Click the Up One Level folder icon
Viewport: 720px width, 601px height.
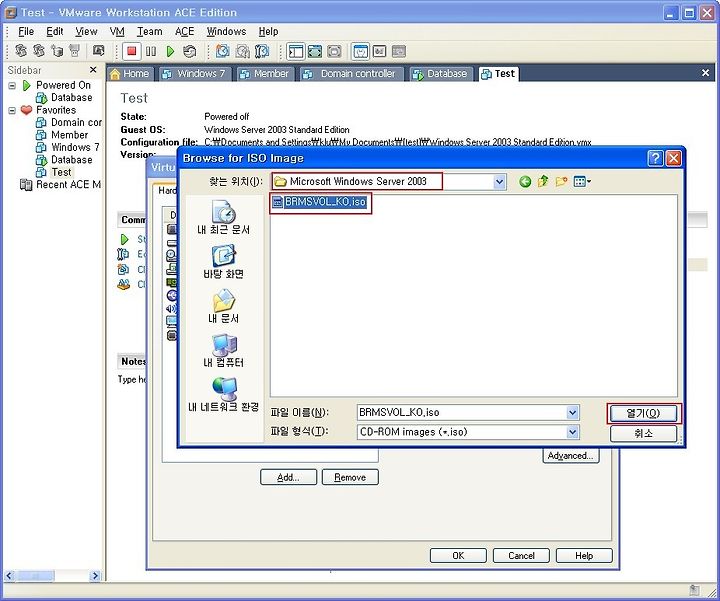pos(543,182)
